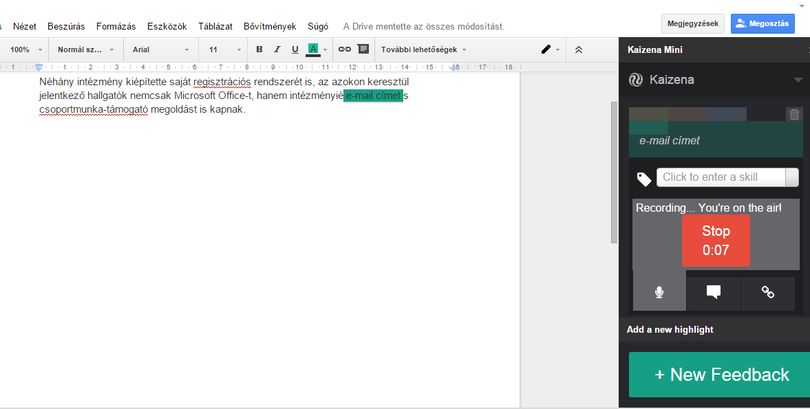
Task: Click the insert comment toolbar icon
Action: pos(363,49)
